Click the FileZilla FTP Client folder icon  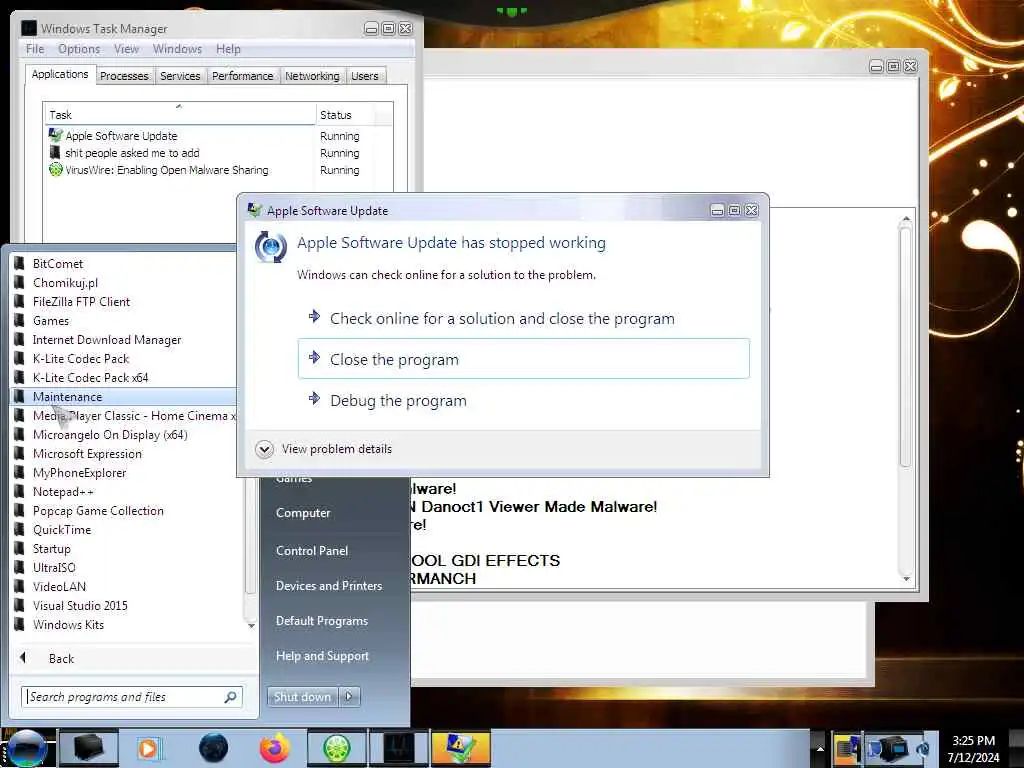(20, 301)
